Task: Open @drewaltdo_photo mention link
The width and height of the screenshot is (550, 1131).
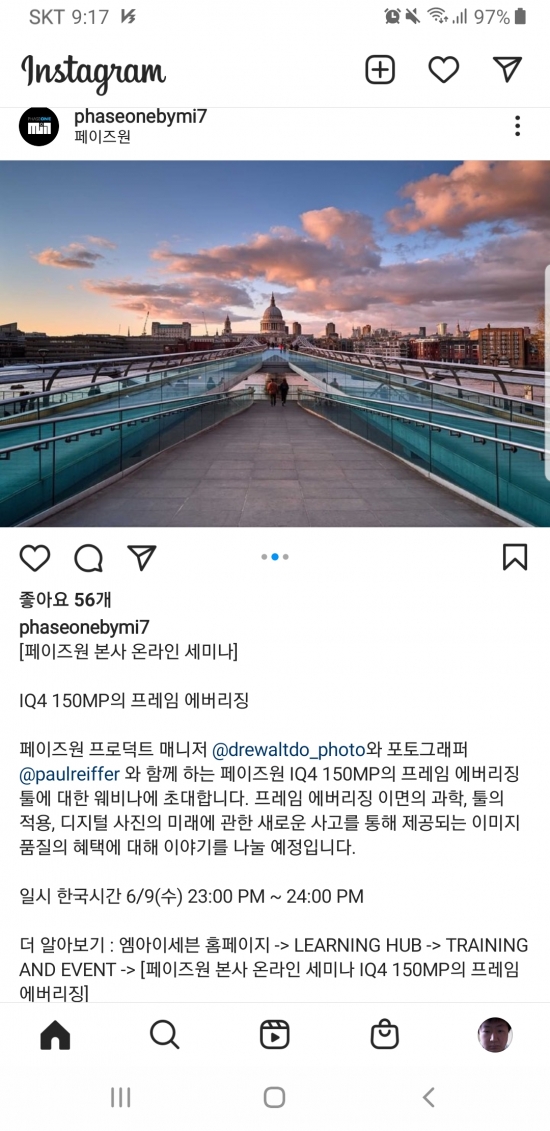Action: [x=288, y=749]
